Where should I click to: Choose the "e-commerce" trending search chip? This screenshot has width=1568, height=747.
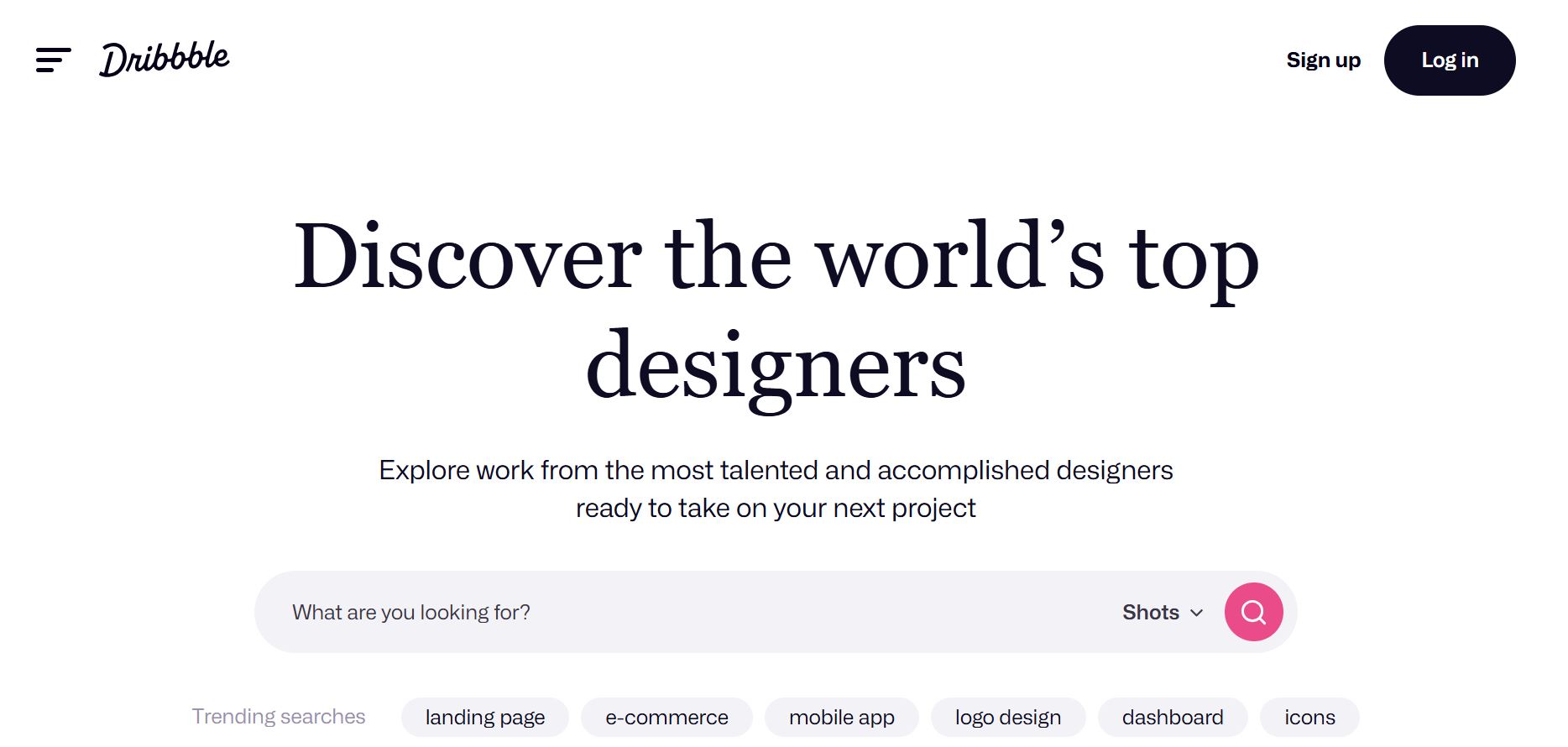[666, 718]
